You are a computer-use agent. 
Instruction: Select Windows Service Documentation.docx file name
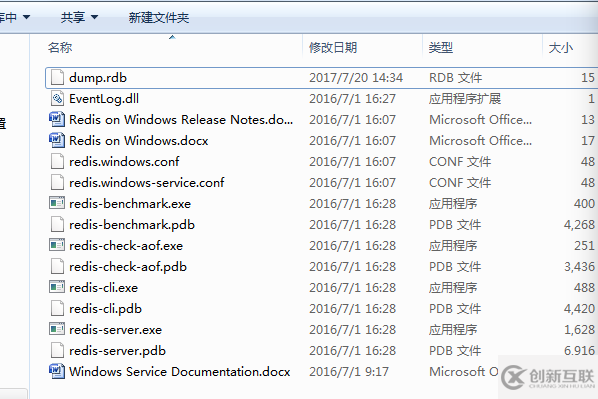click(x=180, y=372)
